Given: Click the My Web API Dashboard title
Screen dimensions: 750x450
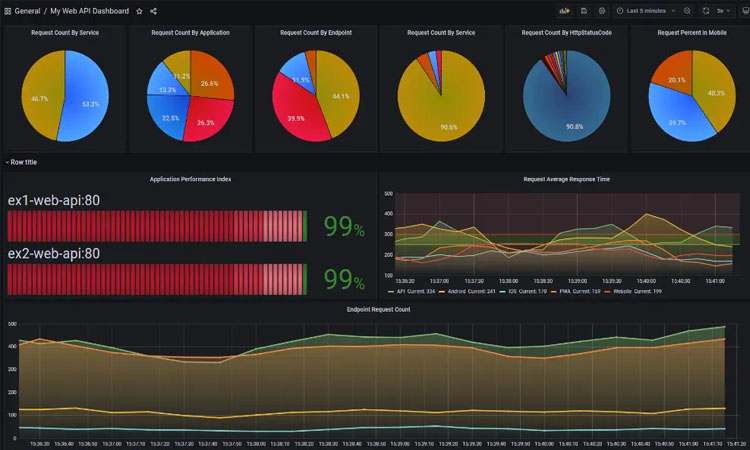Looking at the screenshot, I should pyautogui.click(x=90, y=11).
